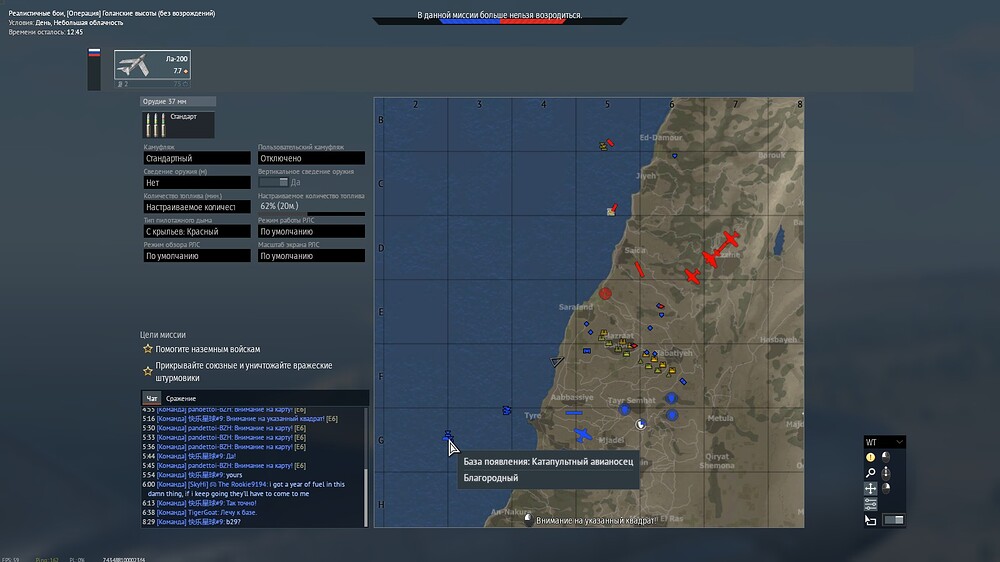Click the Russian flag country icon
Screen dimensions: 1000x562
click(x=94, y=53)
